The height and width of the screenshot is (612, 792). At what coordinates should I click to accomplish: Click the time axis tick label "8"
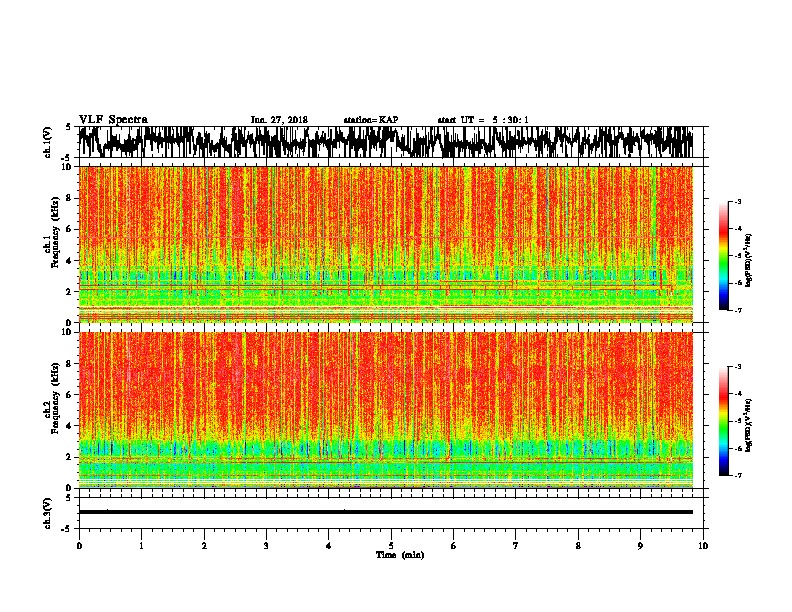[578, 546]
